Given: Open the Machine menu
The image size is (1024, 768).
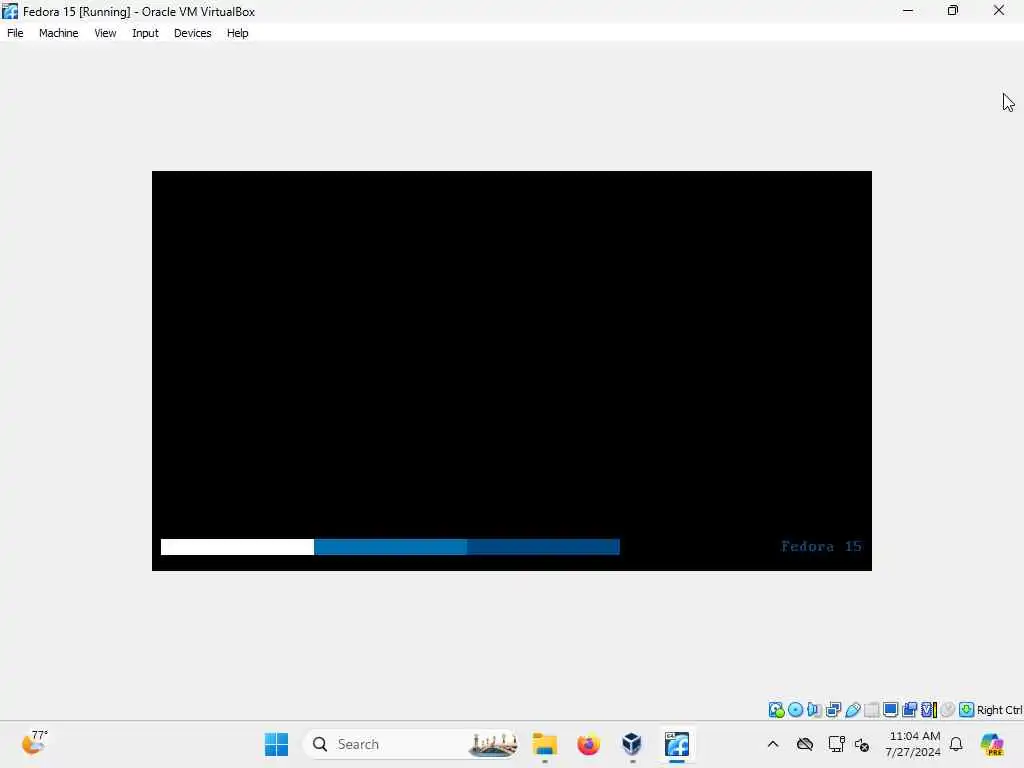Looking at the screenshot, I should tap(58, 33).
